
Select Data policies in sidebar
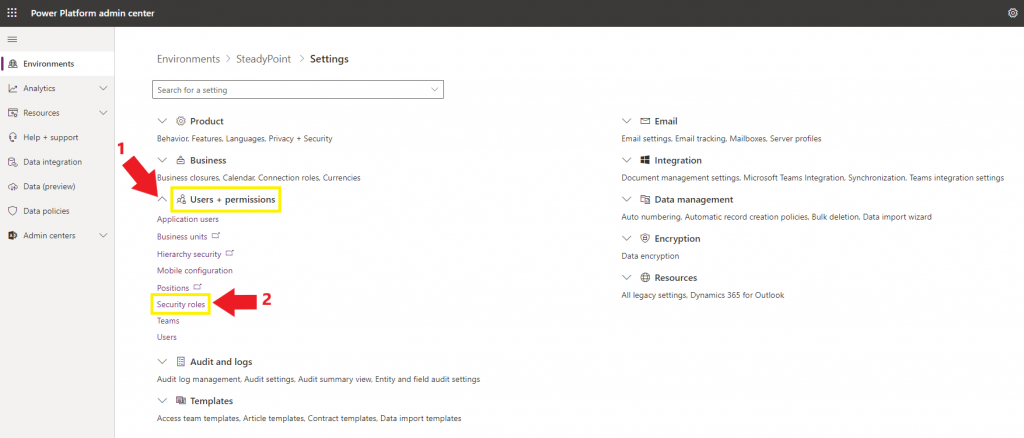click(57, 211)
